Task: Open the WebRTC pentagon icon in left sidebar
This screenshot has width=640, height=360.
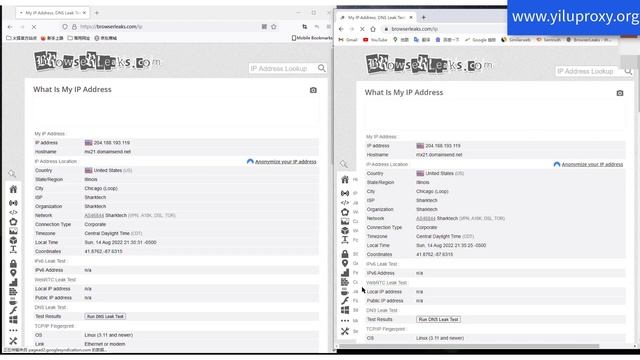Action: (x=13, y=222)
